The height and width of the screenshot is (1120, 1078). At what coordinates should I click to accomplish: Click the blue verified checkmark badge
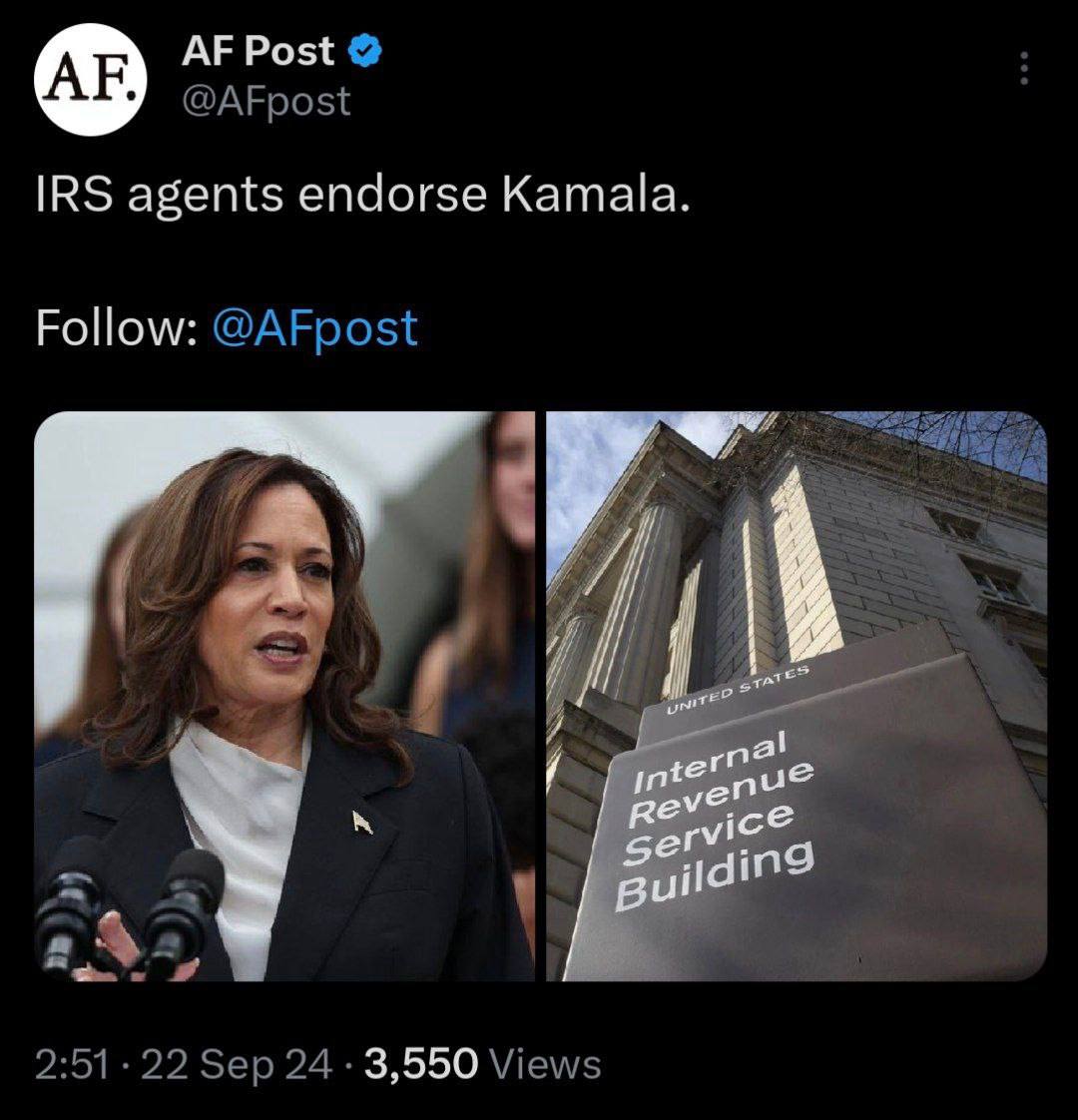tap(365, 52)
